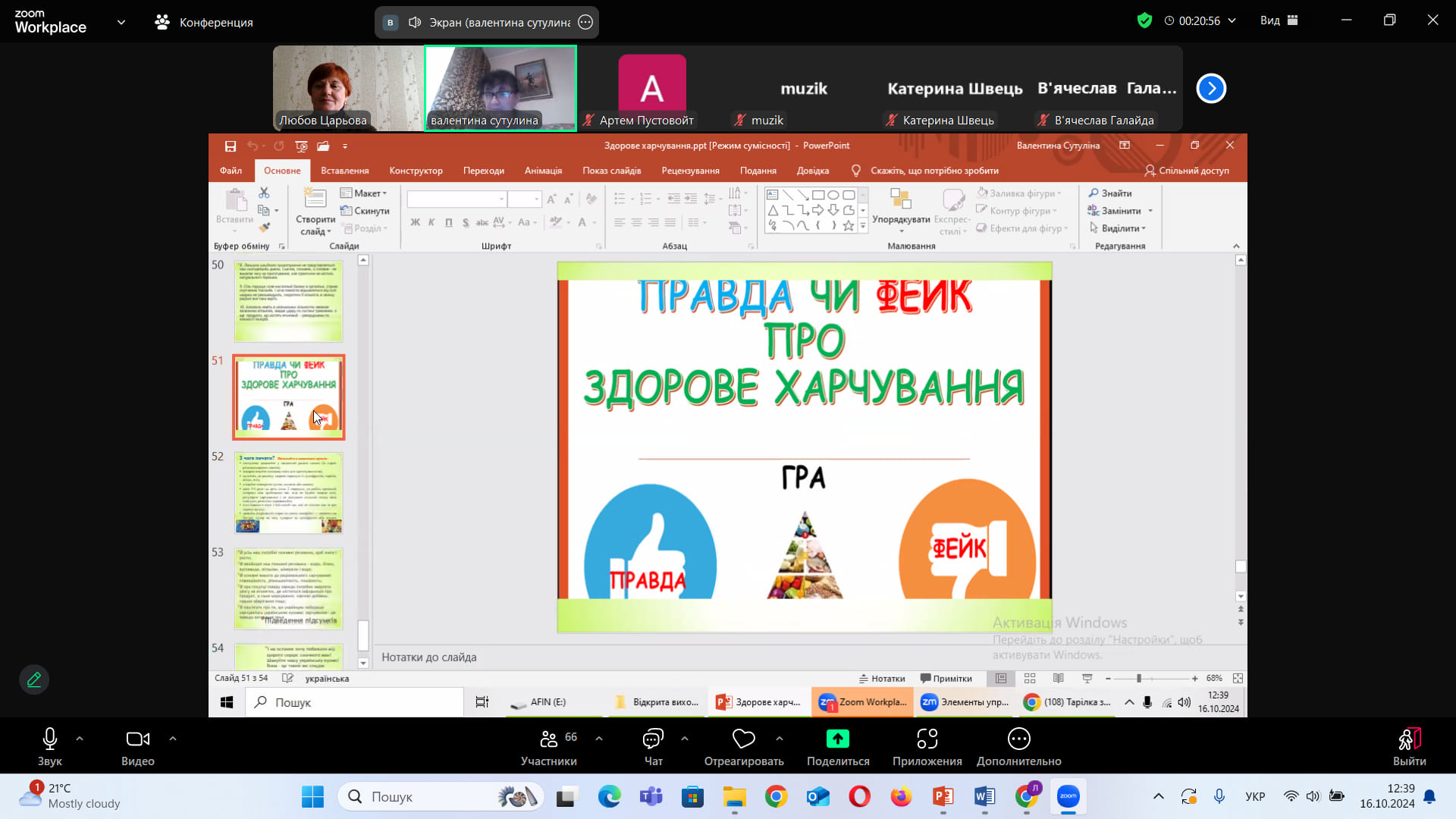This screenshot has height=819, width=1456.
Task: Open the Zoom Chat panel
Action: click(653, 739)
